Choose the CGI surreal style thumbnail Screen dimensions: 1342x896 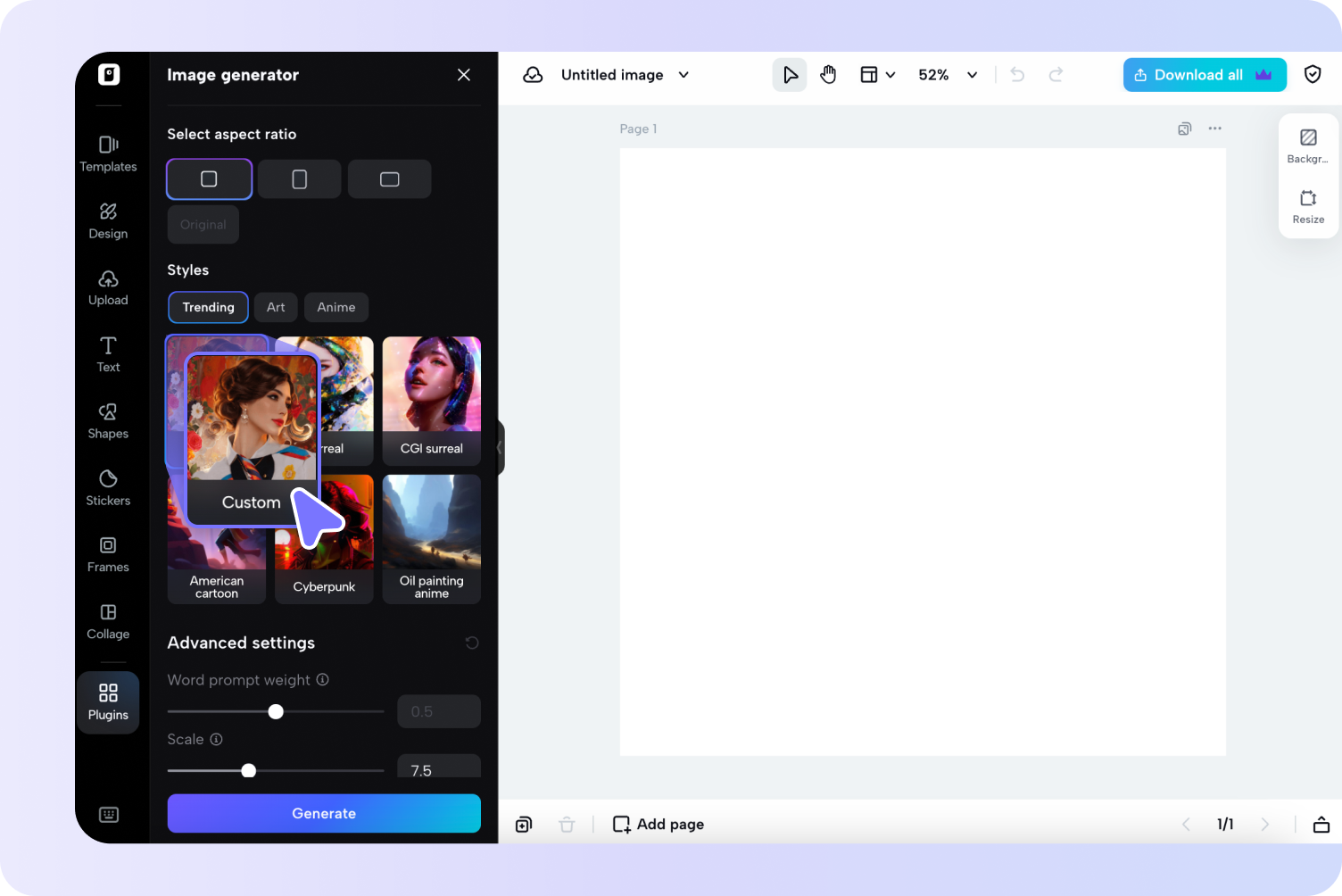click(x=432, y=401)
